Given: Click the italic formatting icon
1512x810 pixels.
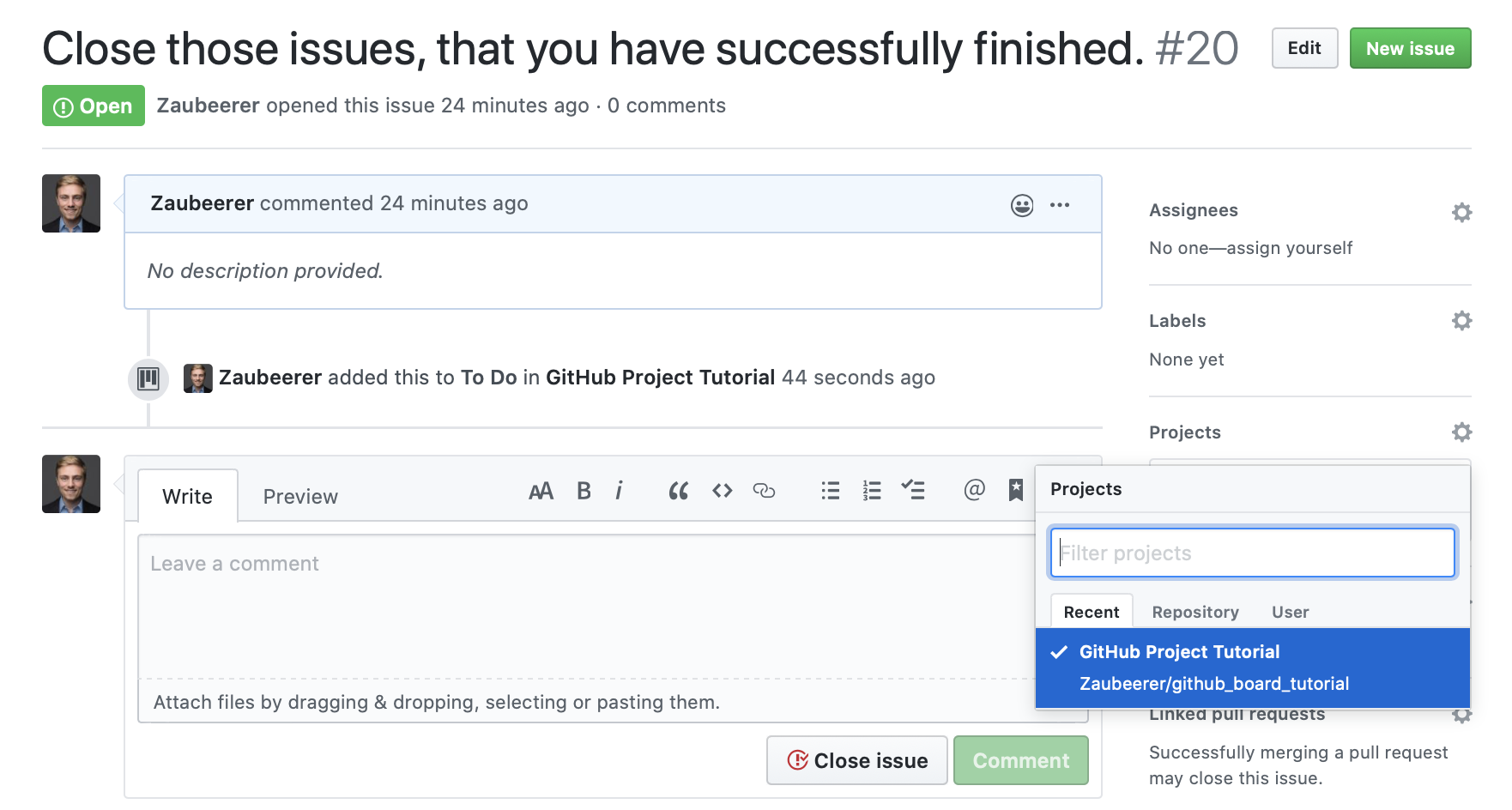Looking at the screenshot, I should 619,491.
